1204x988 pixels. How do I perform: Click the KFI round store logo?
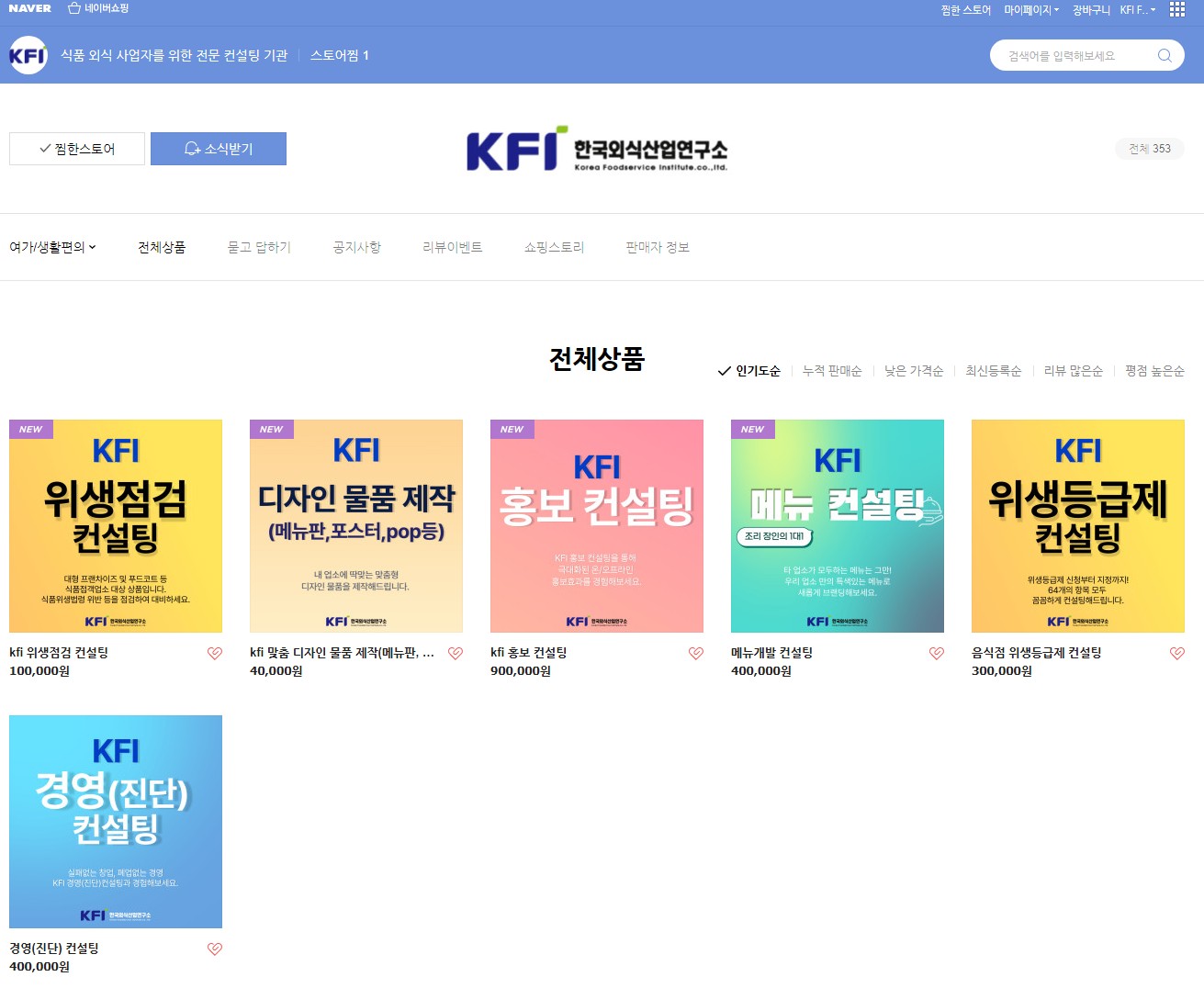28,55
